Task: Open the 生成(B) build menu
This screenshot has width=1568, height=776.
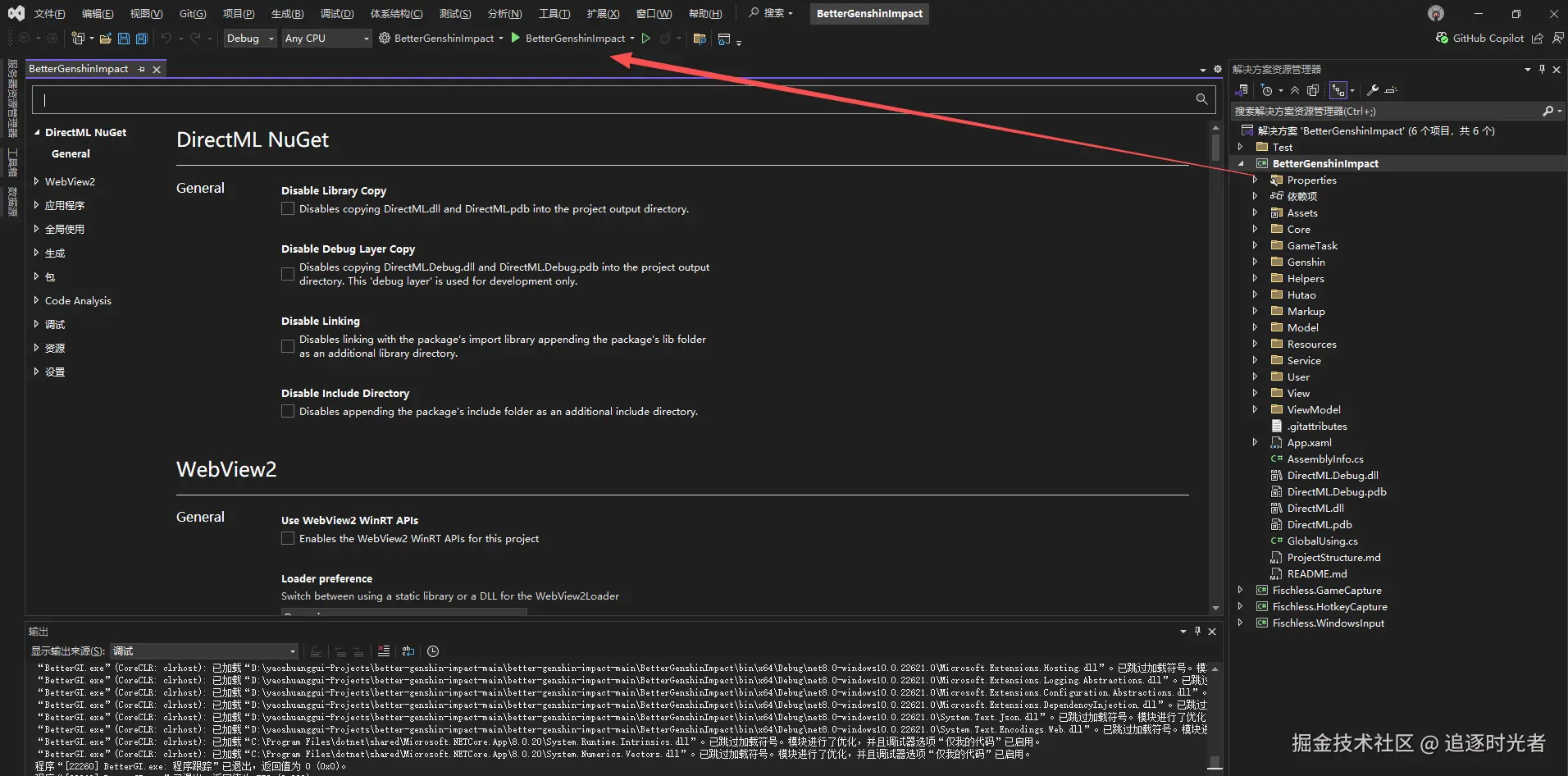Action: point(287,13)
